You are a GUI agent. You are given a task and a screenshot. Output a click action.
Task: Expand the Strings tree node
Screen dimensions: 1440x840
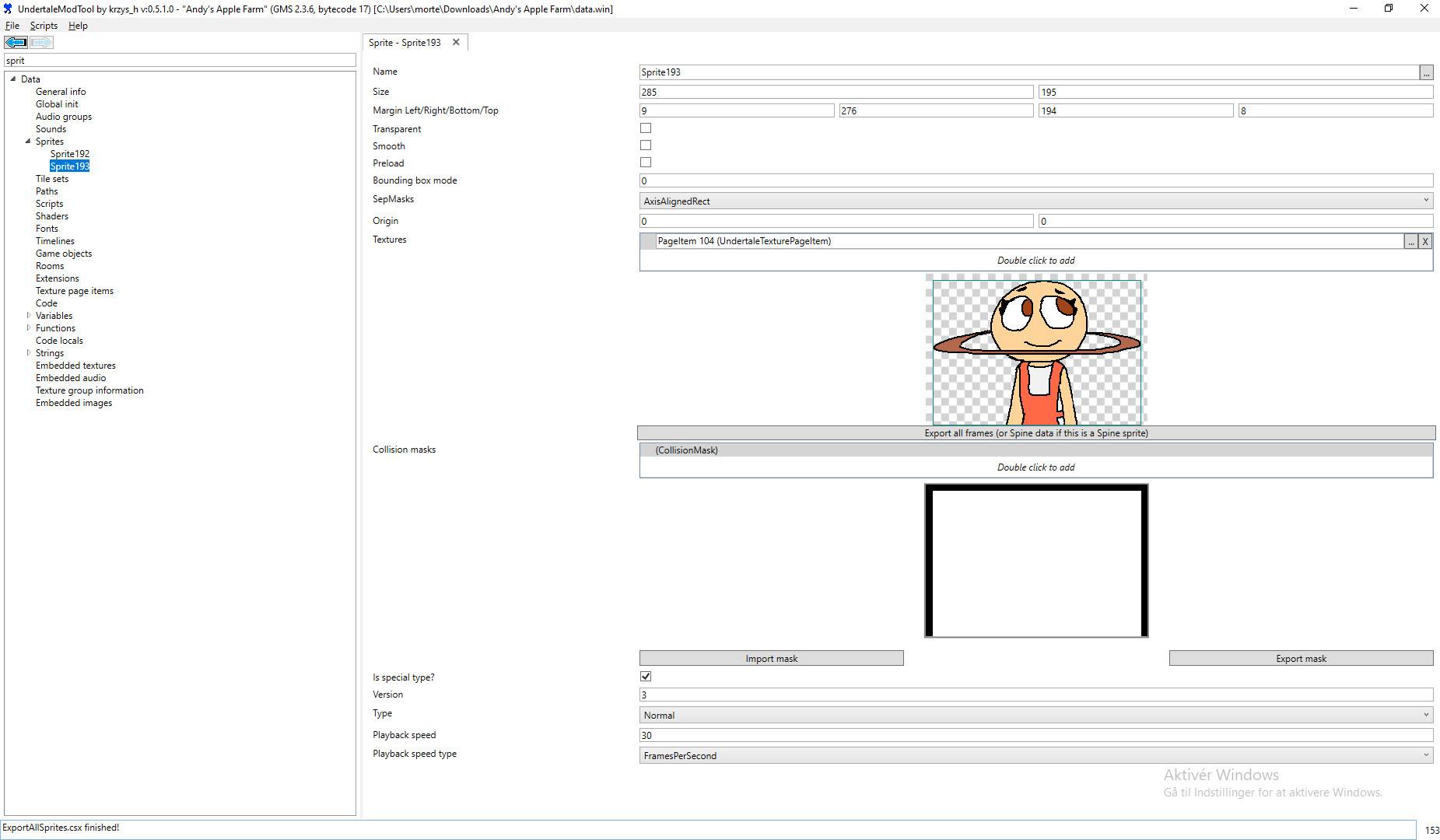pyautogui.click(x=29, y=353)
